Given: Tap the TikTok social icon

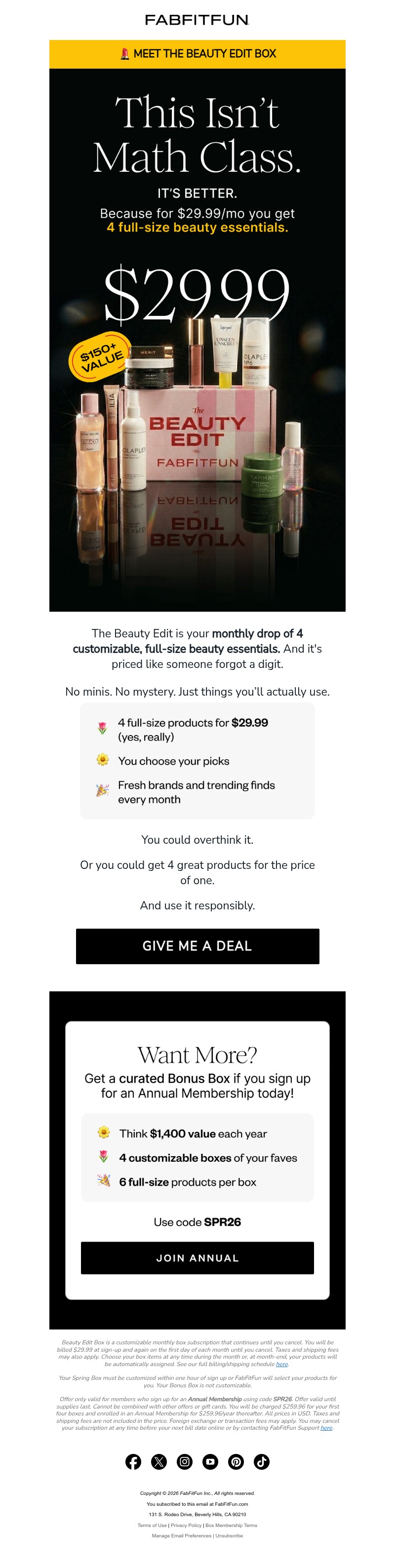Looking at the screenshot, I should [x=262, y=1461].
